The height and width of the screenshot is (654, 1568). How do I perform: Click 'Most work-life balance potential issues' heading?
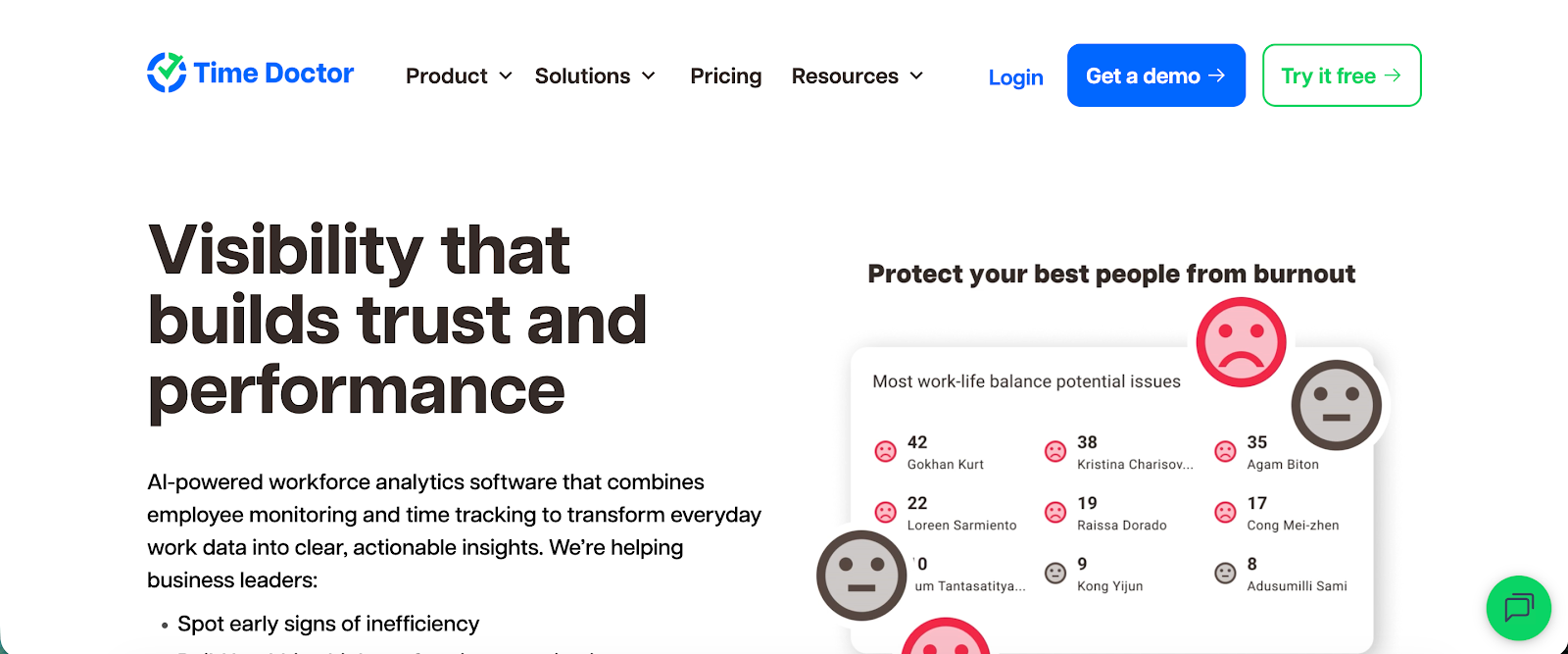(1026, 381)
